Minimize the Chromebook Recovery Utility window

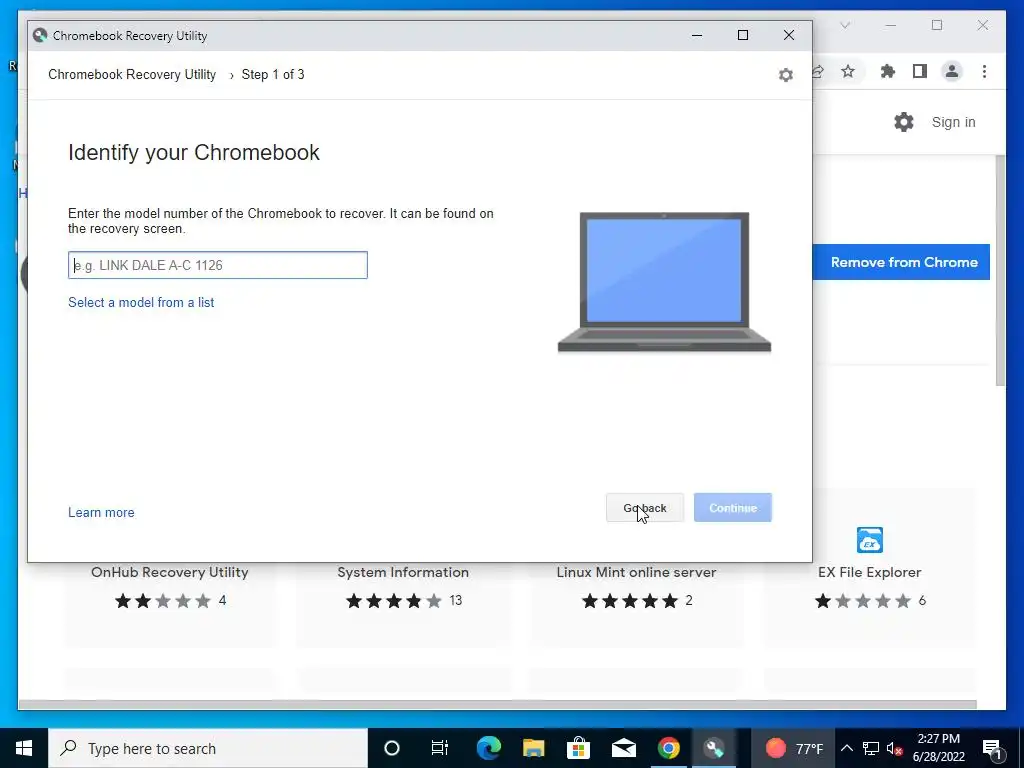pyautogui.click(x=697, y=35)
